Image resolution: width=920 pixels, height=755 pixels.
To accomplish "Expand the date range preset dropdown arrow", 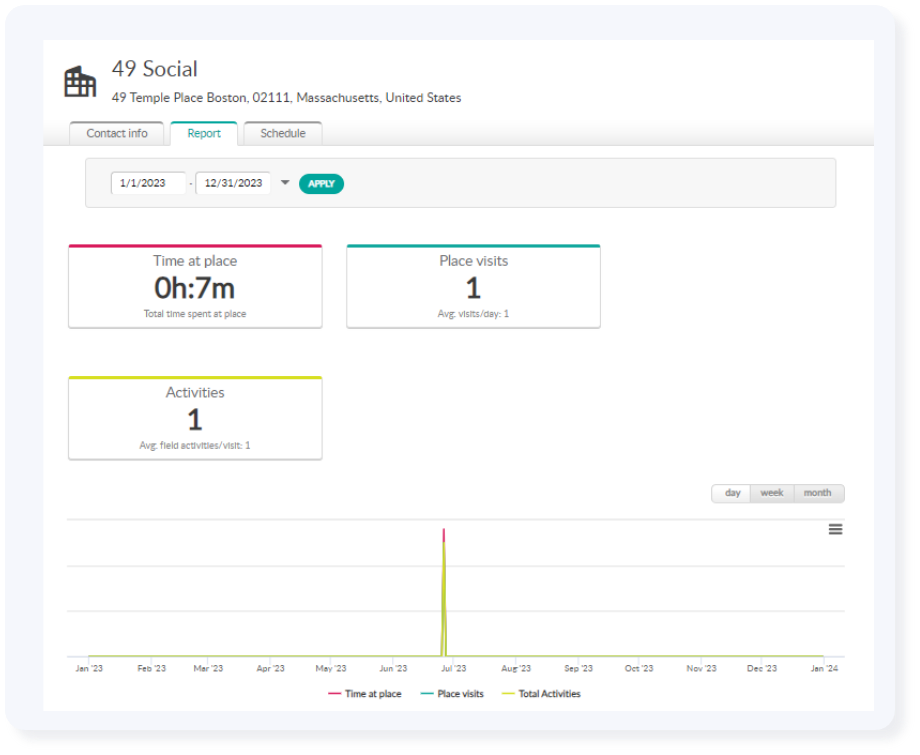I will [285, 183].
